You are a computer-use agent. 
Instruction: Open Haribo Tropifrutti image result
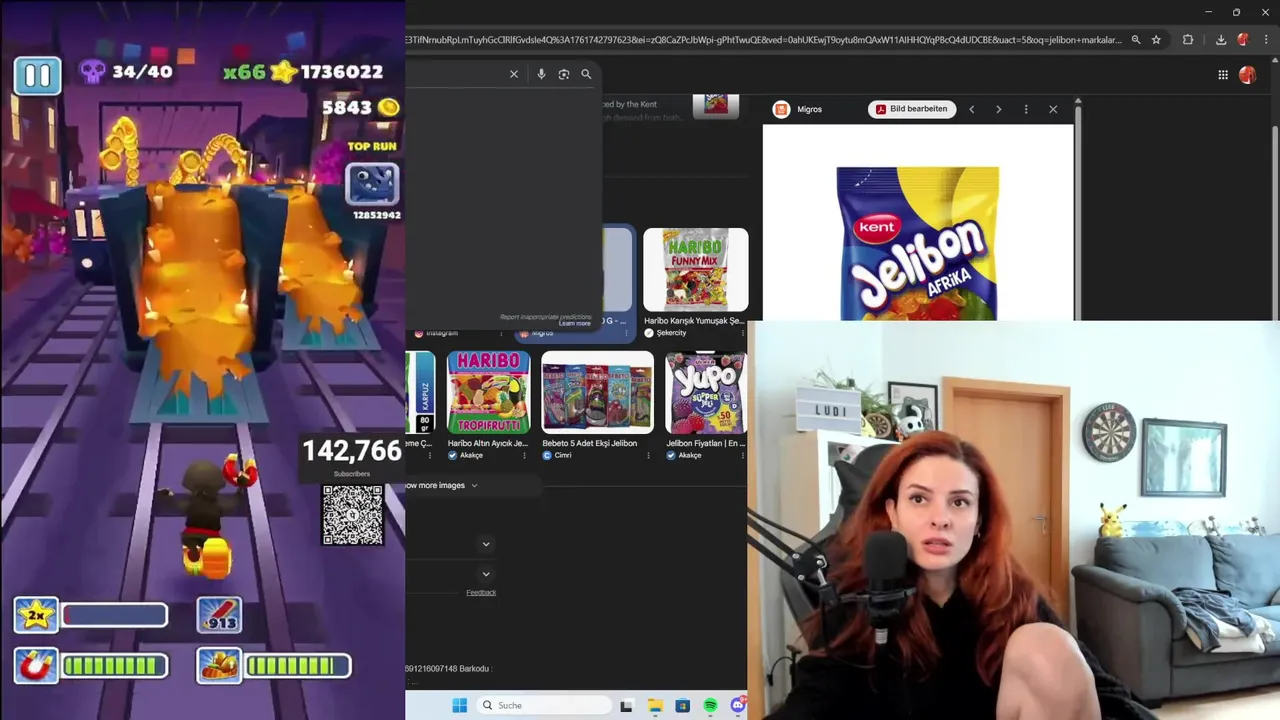click(x=488, y=392)
